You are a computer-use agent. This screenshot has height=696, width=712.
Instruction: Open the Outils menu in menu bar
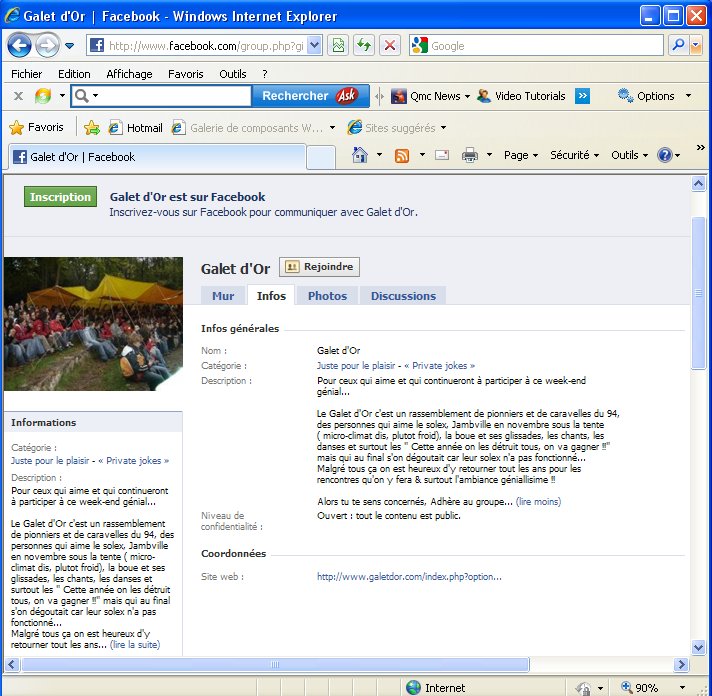[232, 74]
